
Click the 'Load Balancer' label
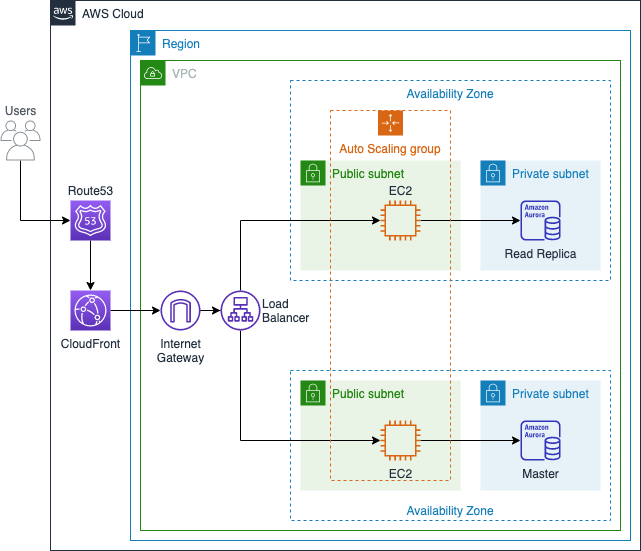285,311
